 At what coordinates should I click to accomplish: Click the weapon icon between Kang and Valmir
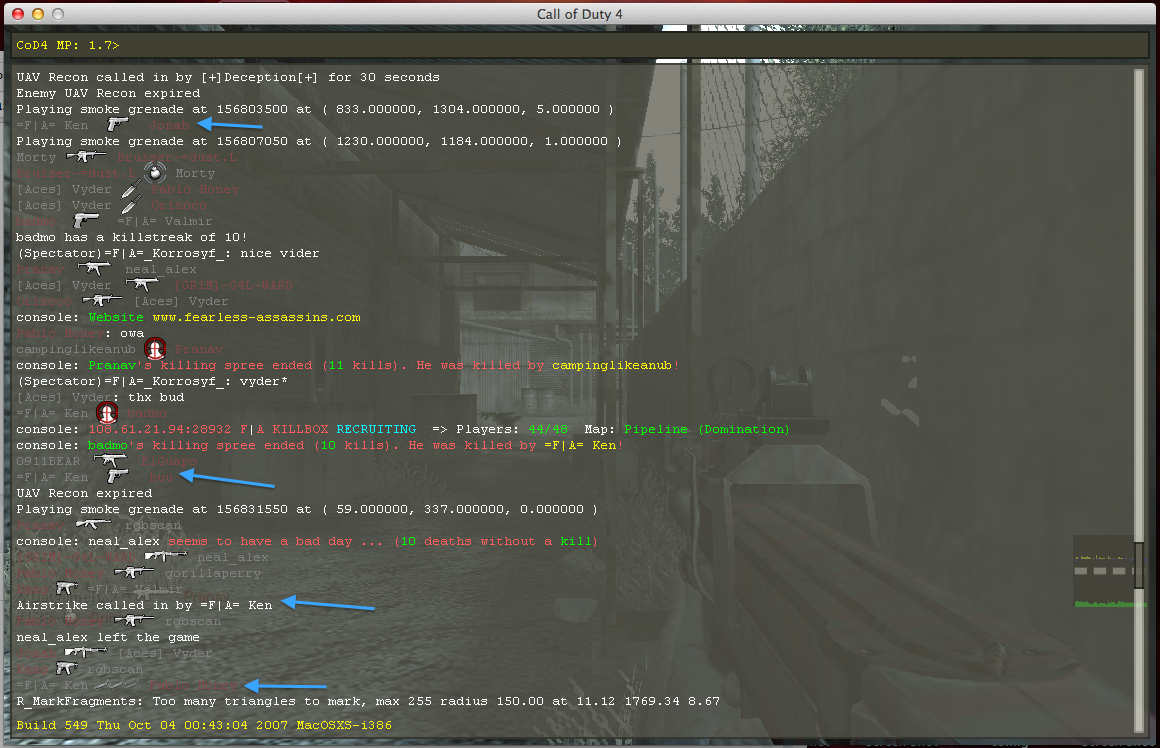(x=66, y=588)
